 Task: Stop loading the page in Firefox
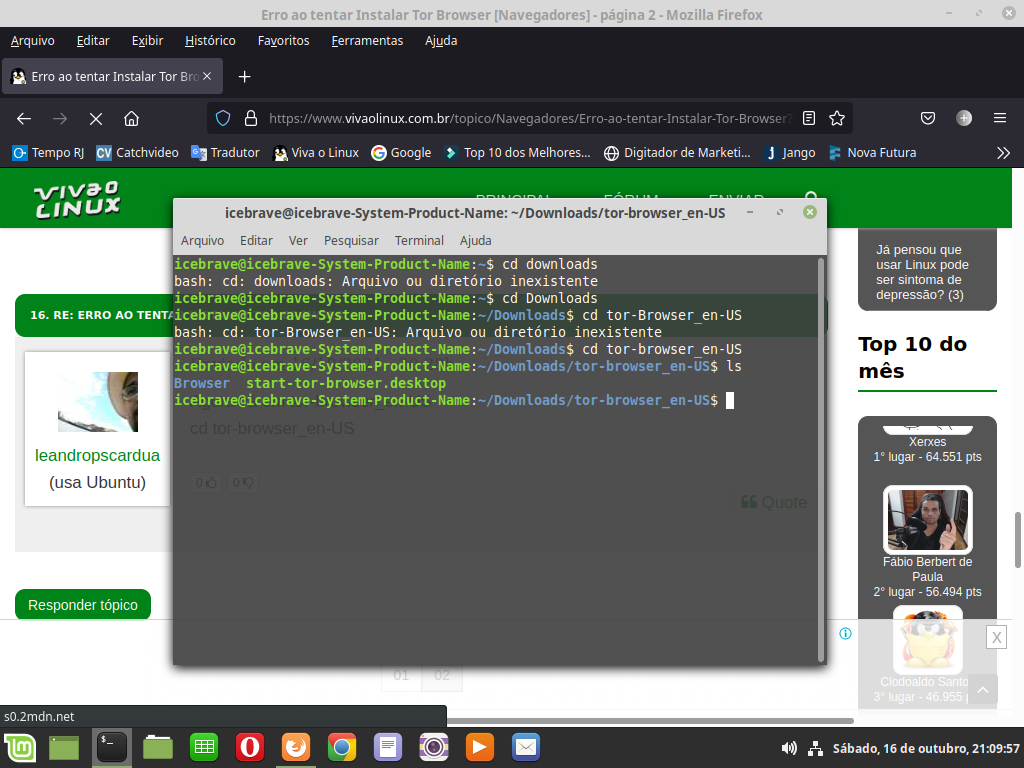click(96, 118)
